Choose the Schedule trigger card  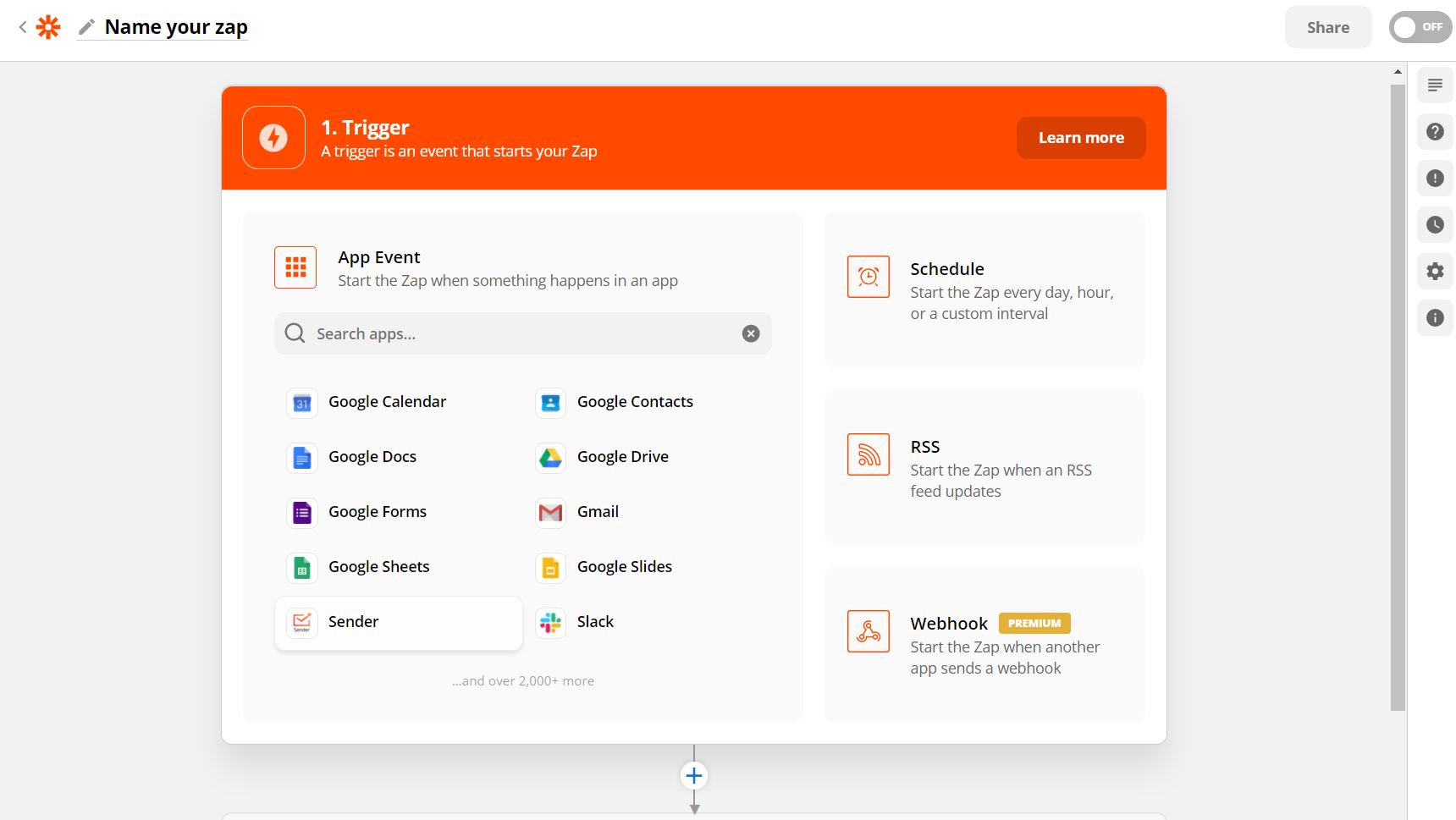point(984,289)
